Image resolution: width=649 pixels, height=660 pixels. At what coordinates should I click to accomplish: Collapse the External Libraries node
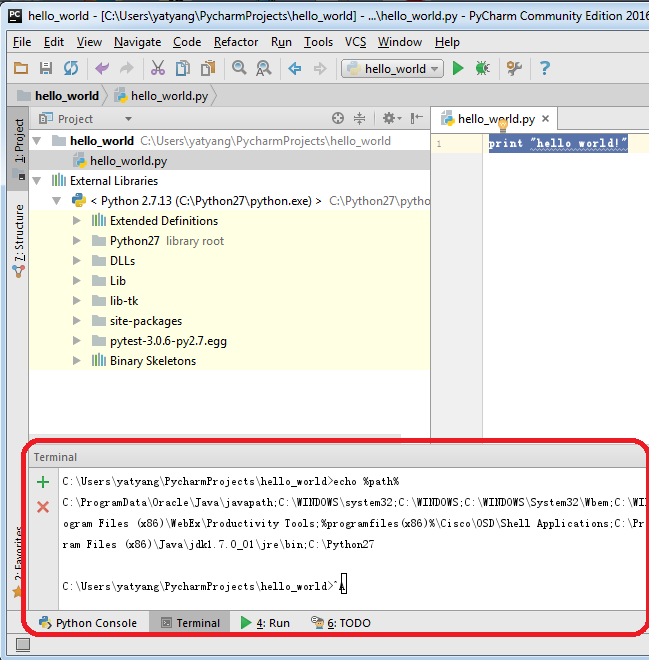coord(37,181)
